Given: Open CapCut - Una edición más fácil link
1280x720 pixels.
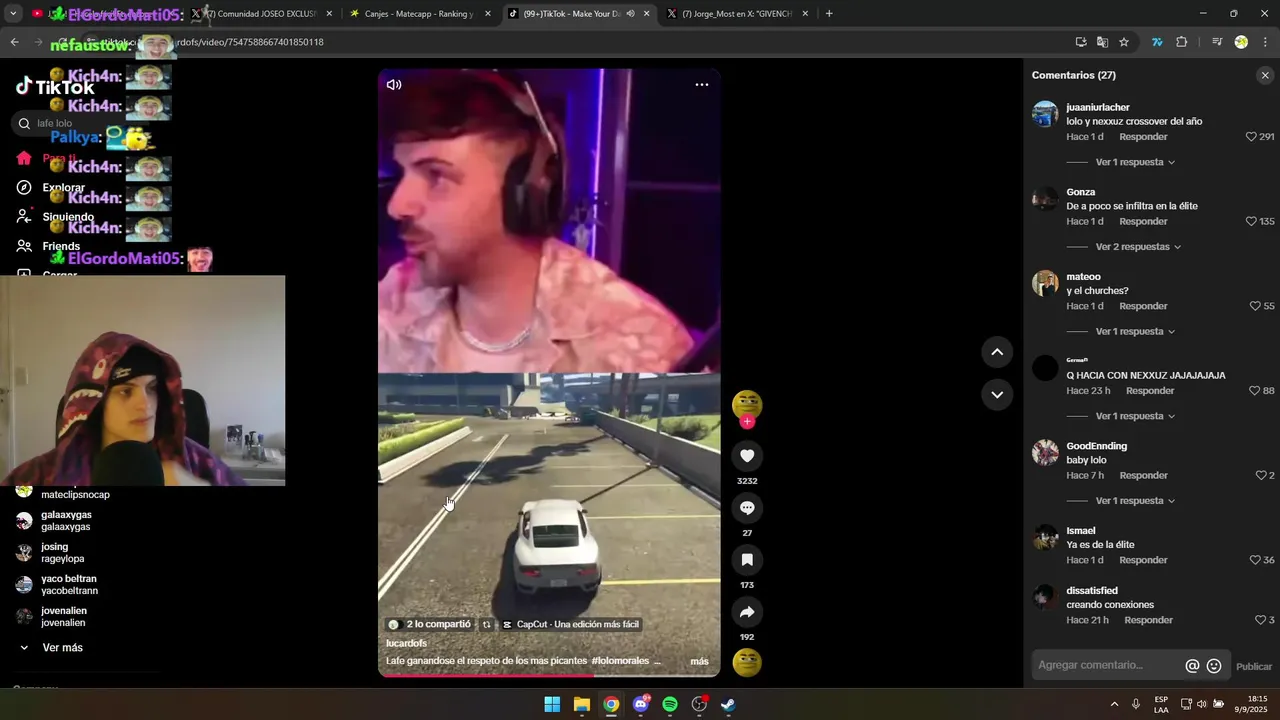Looking at the screenshot, I should 570,624.
